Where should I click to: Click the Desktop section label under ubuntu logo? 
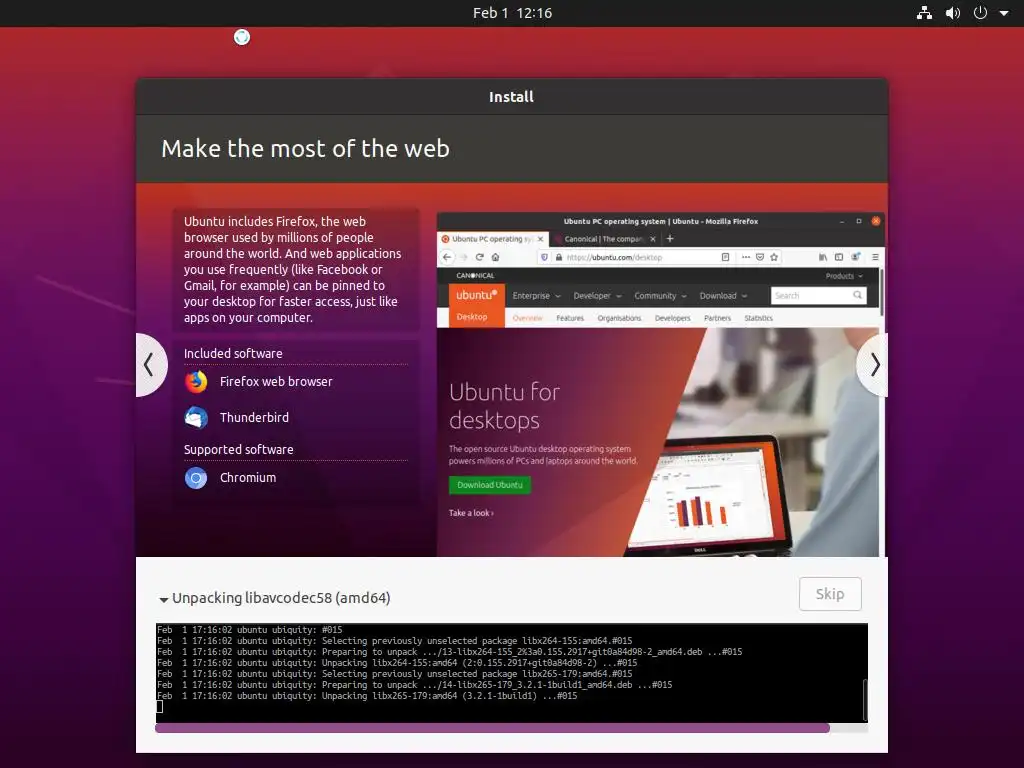[472, 317]
